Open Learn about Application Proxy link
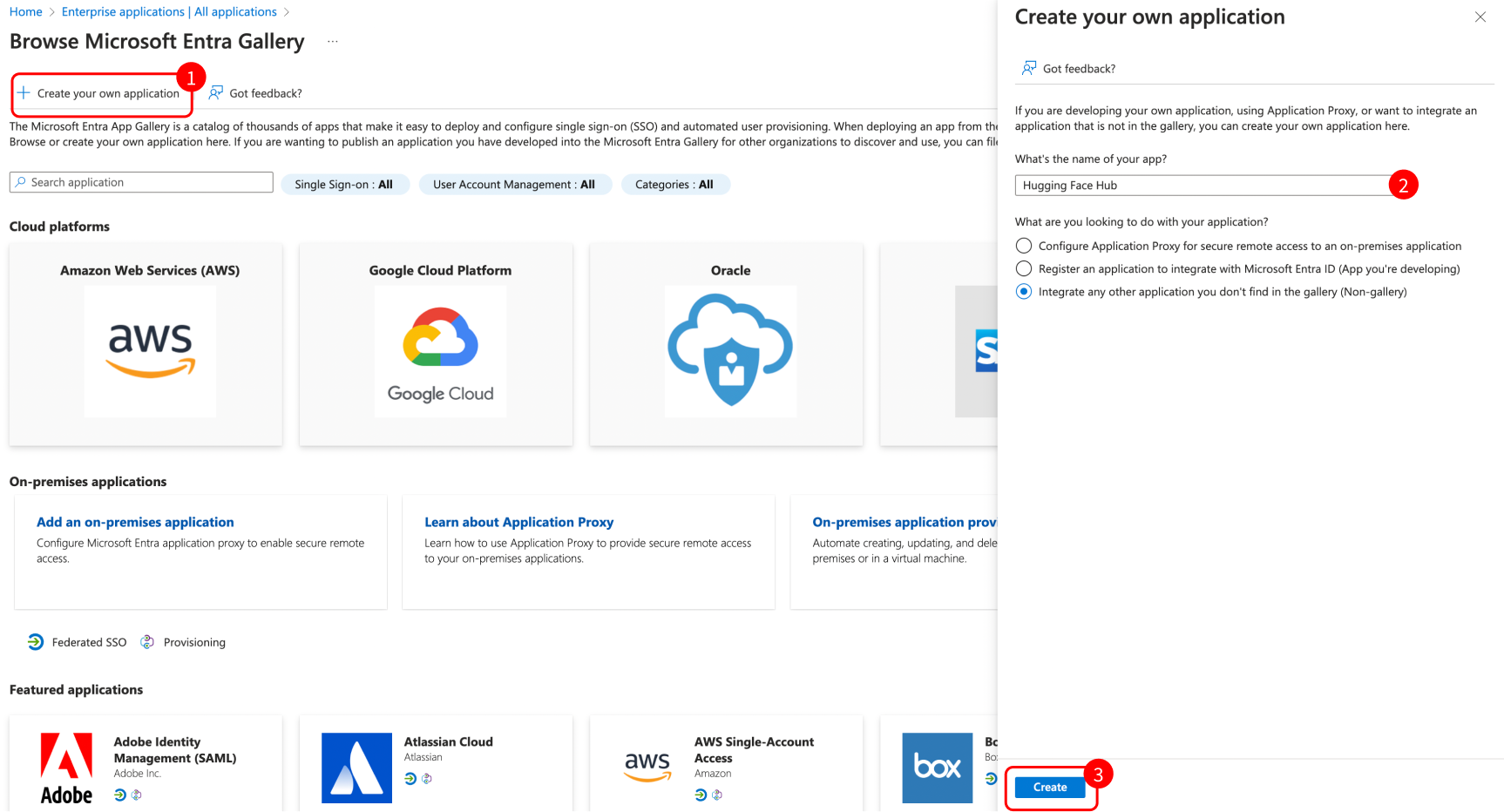 click(x=518, y=522)
